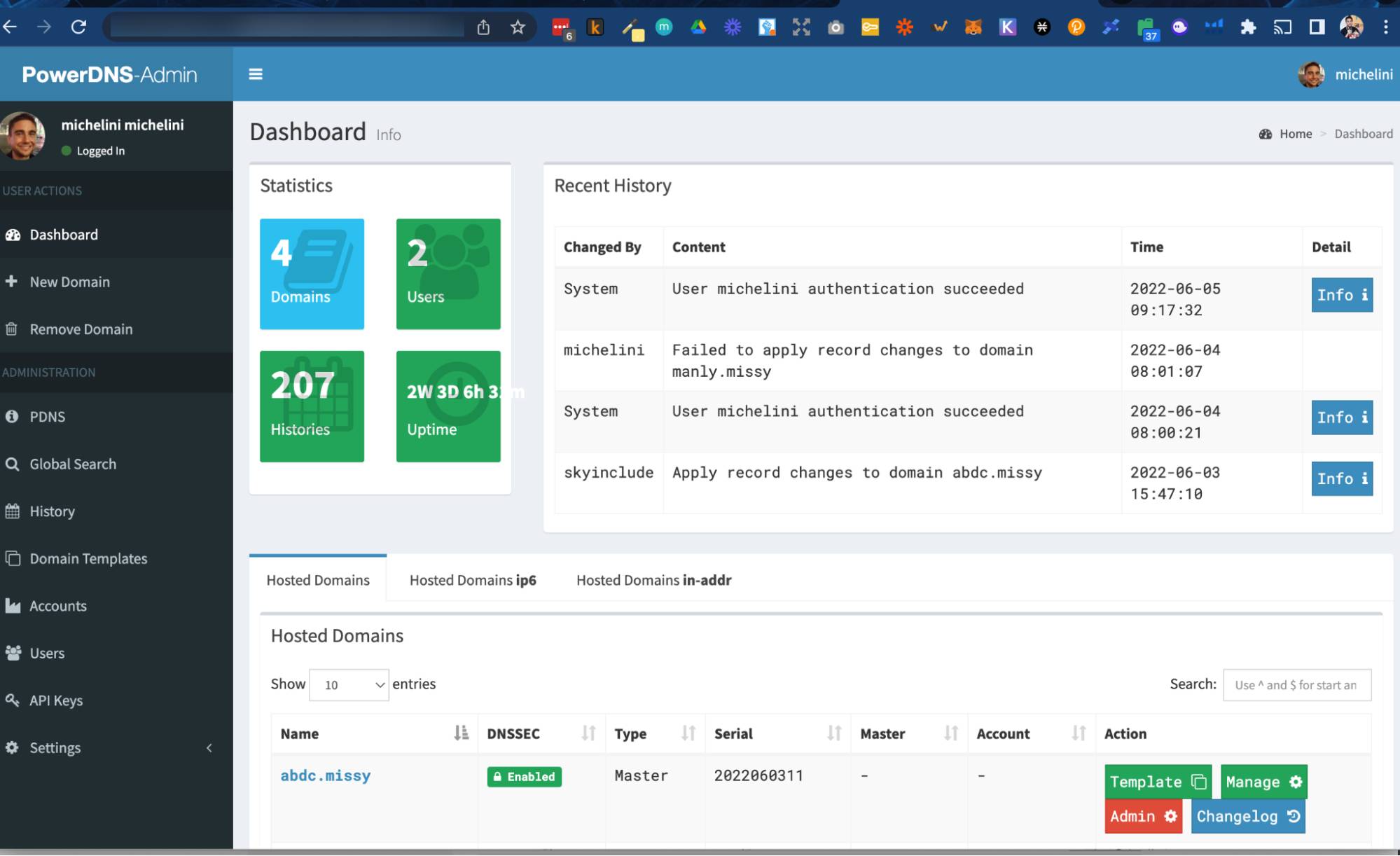This screenshot has height=856, width=1400.
Task: Go to API Keys section
Action: pos(55,700)
